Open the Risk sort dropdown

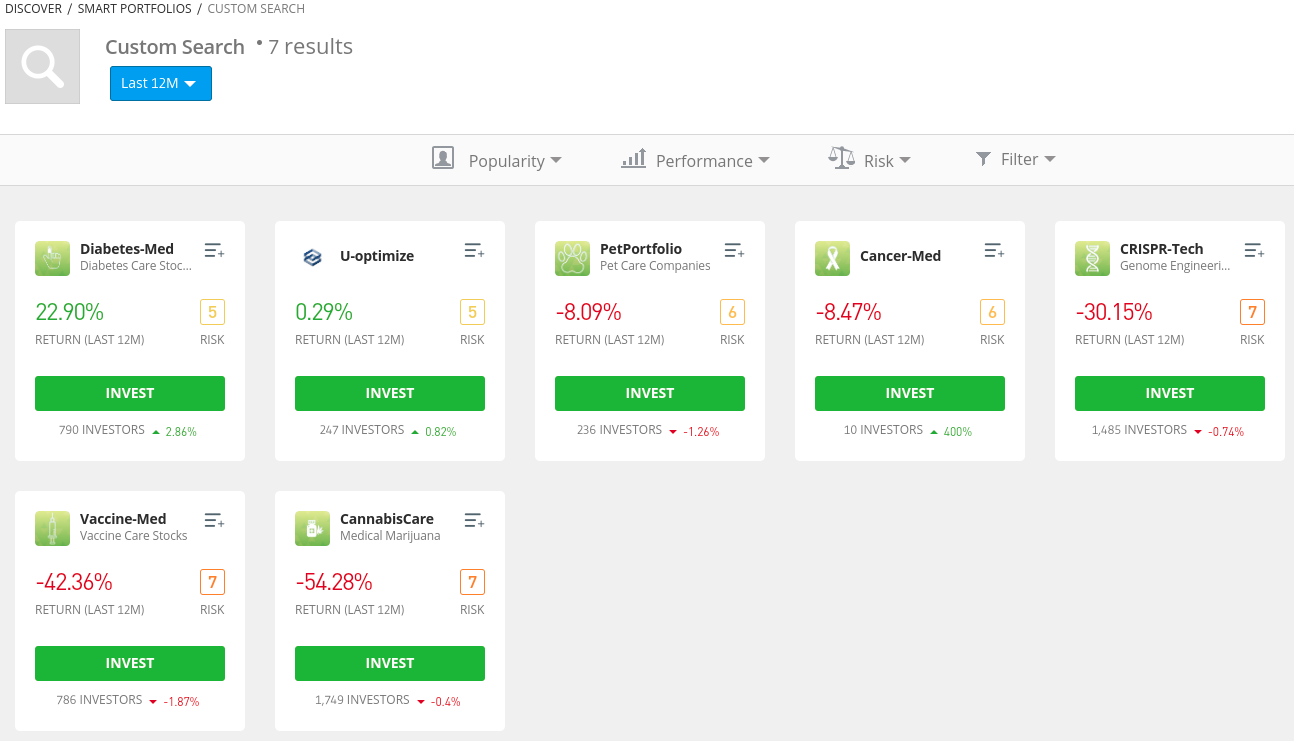tap(869, 160)
